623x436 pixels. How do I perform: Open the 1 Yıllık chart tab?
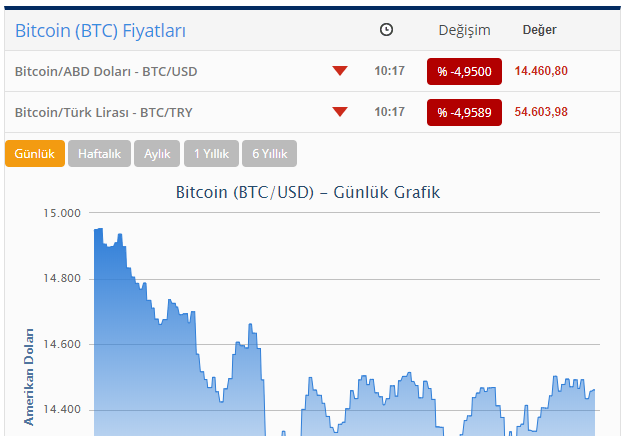(x=211, y=153)
